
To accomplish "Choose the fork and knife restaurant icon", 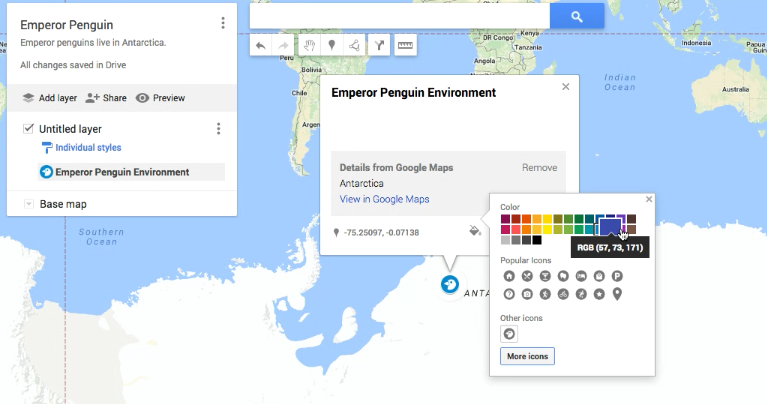I will click(x=527, y=276).
